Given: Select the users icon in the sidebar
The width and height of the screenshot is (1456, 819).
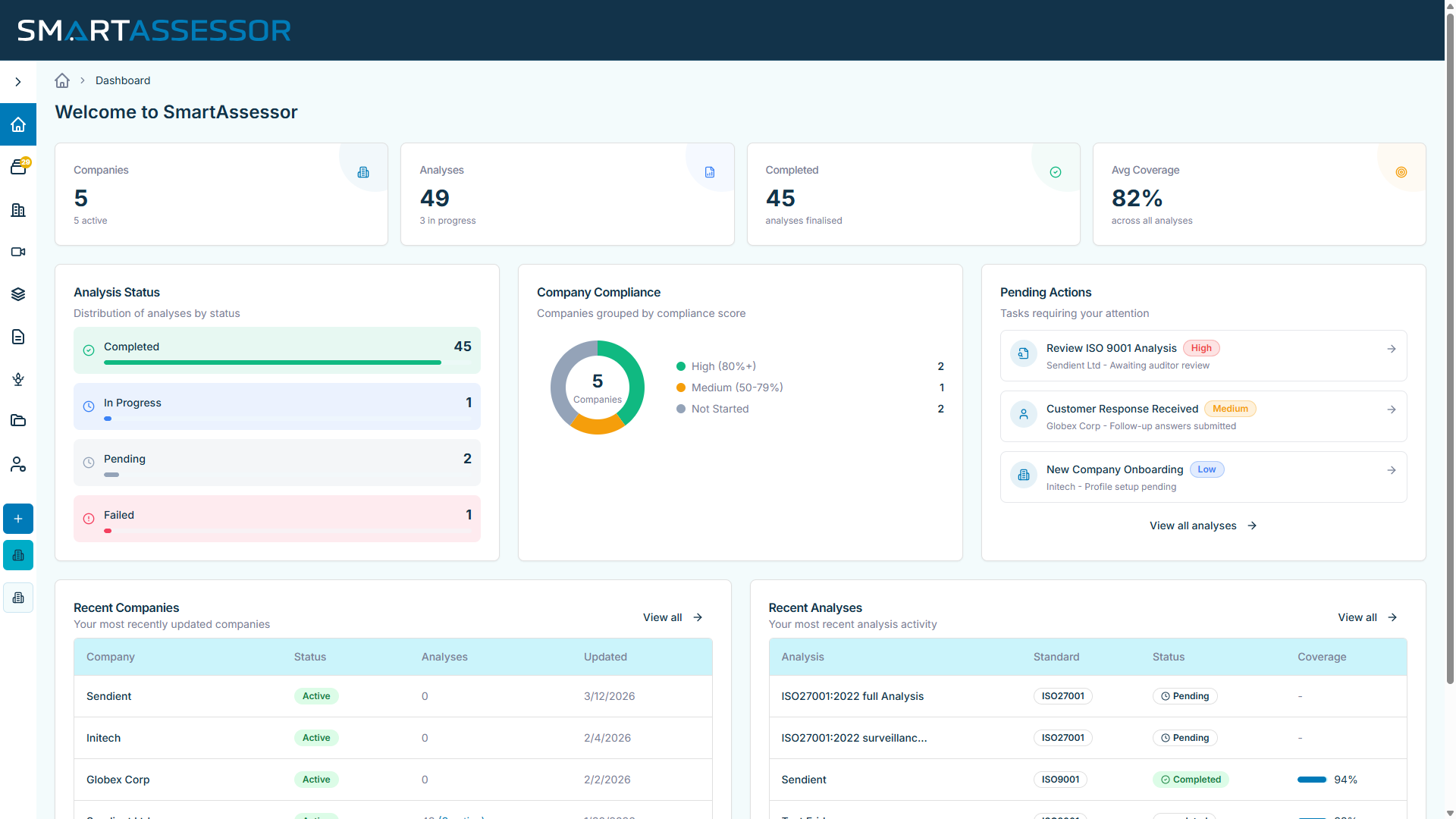Looking at the screenshot, I should click(17, 464).
